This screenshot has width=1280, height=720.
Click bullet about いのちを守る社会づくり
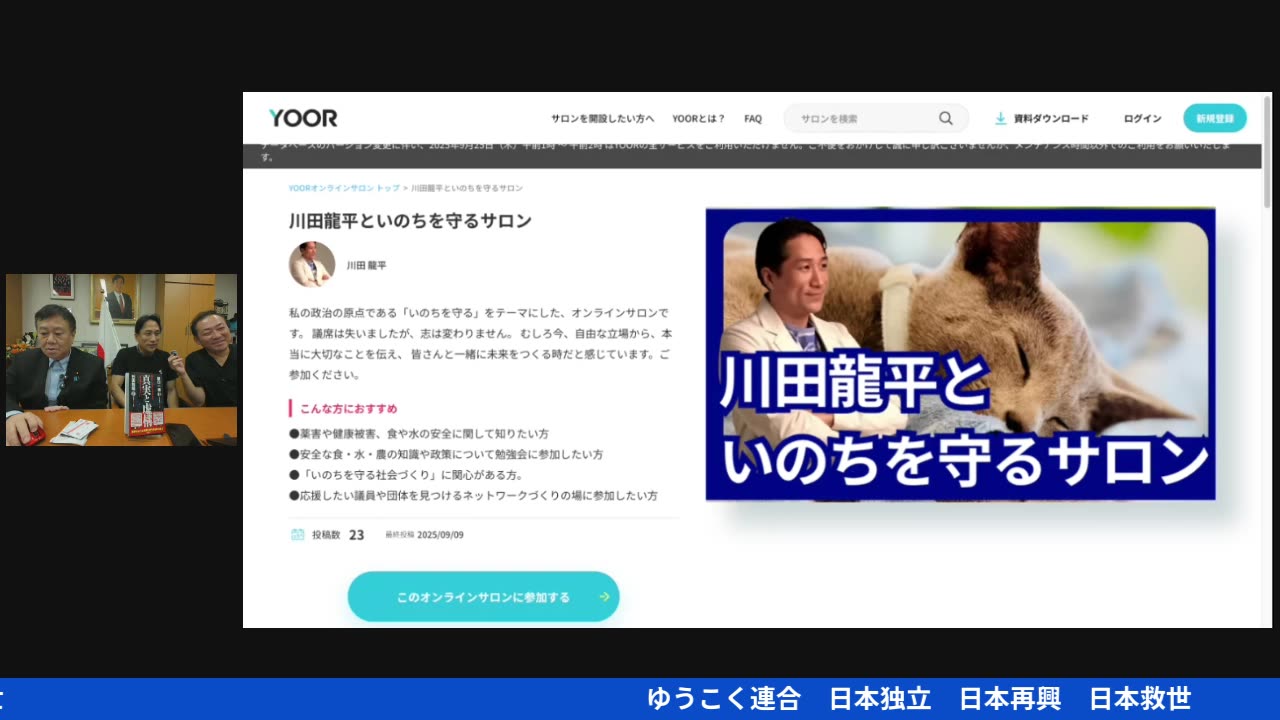click(406, 475)
